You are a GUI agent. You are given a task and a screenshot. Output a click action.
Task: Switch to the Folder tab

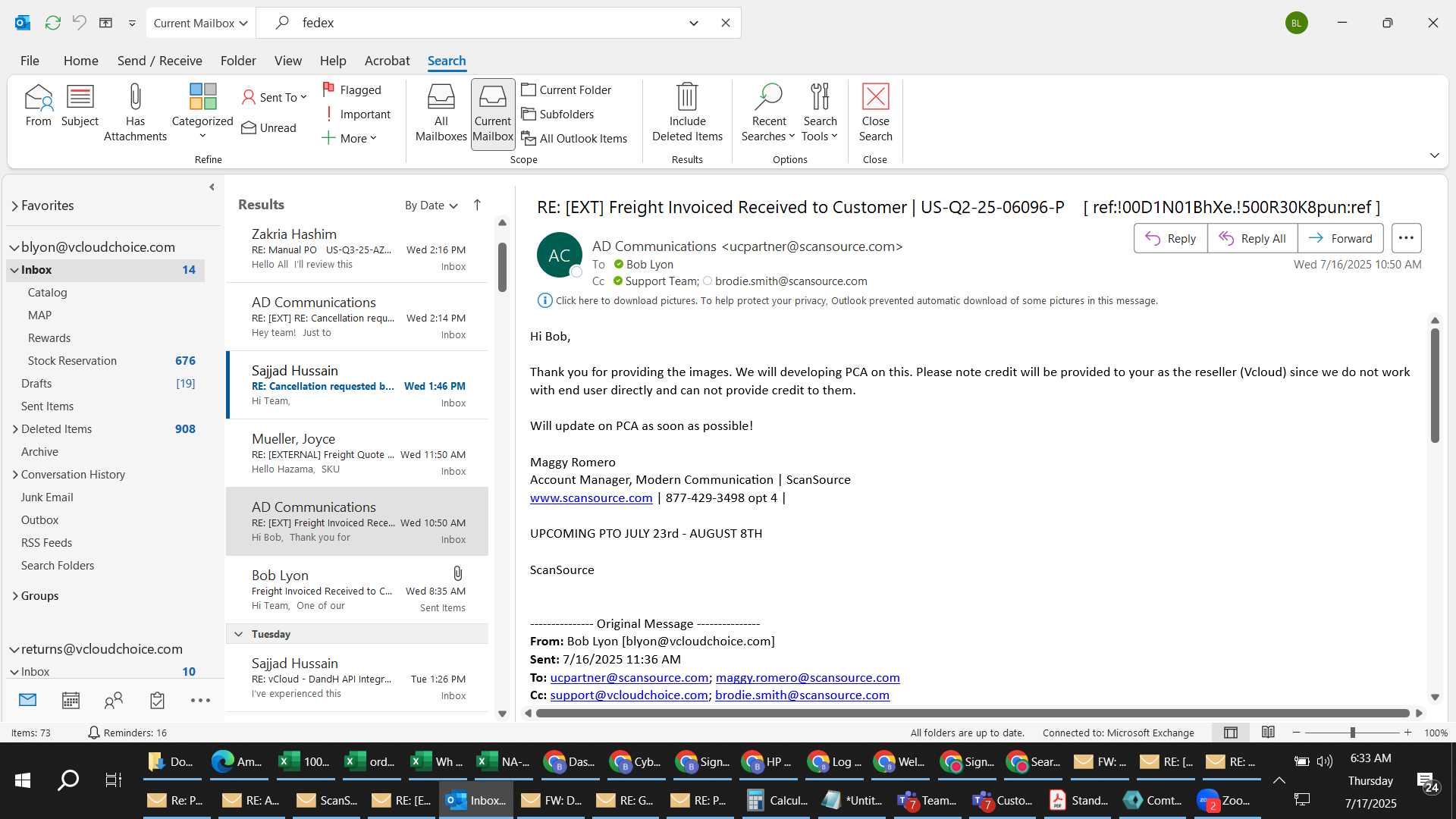(238, 61)
